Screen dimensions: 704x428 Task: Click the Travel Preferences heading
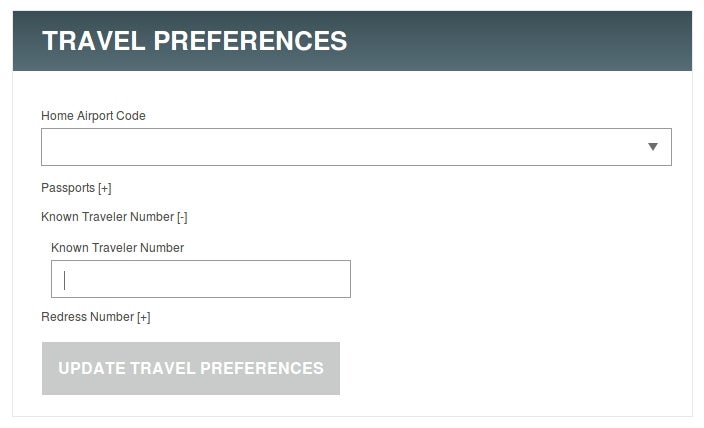point(194,41)
